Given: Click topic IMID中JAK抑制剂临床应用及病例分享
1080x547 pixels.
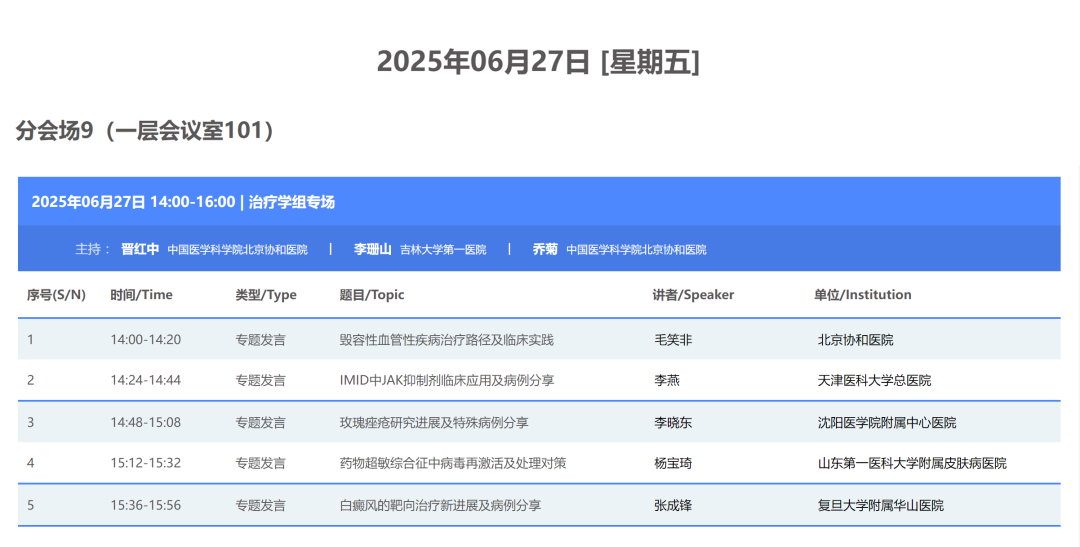Looking at the screenshot, I should 447,380.
